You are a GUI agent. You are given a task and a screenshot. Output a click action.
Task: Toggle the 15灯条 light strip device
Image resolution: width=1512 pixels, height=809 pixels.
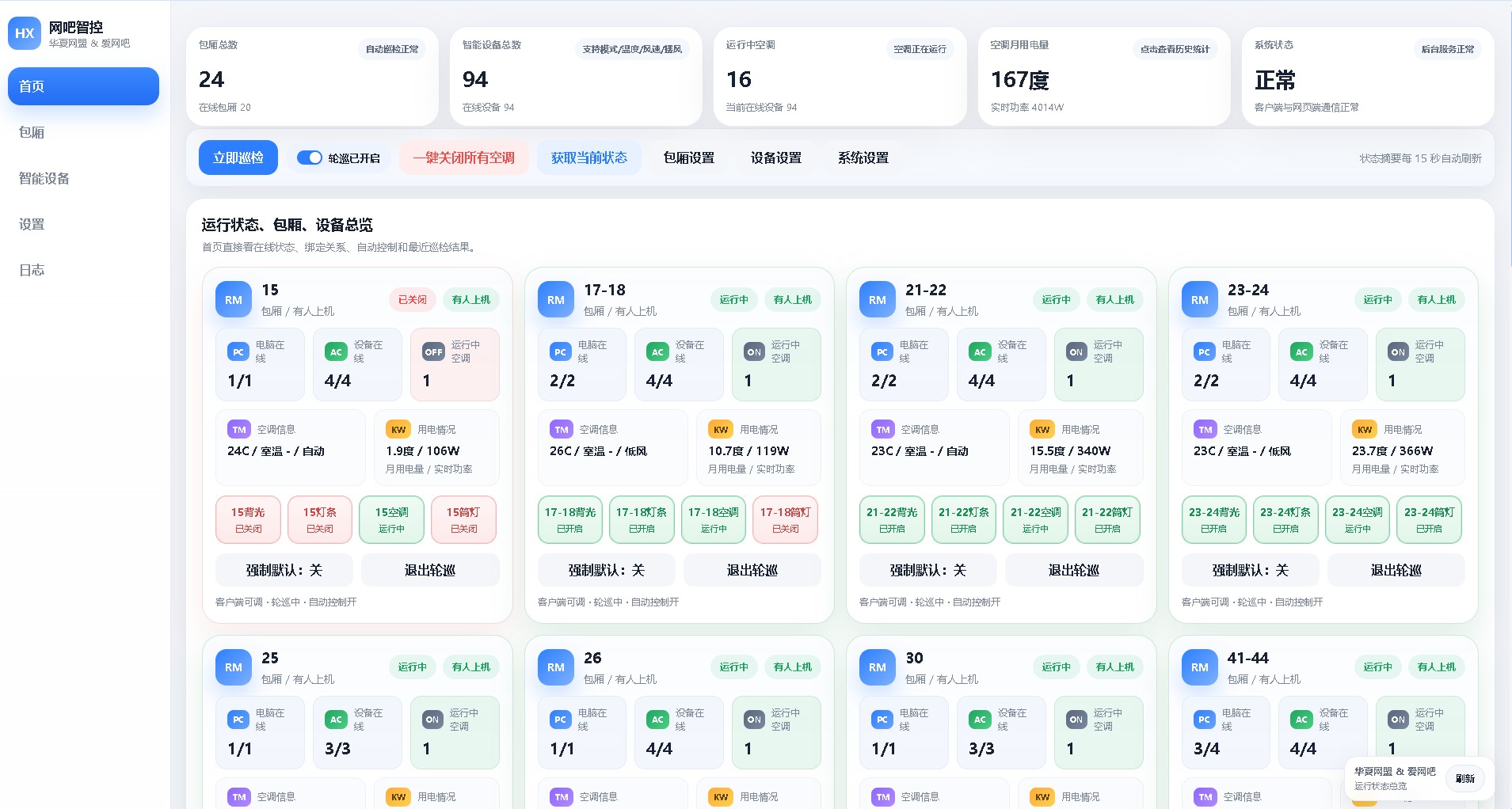[320, 520]
